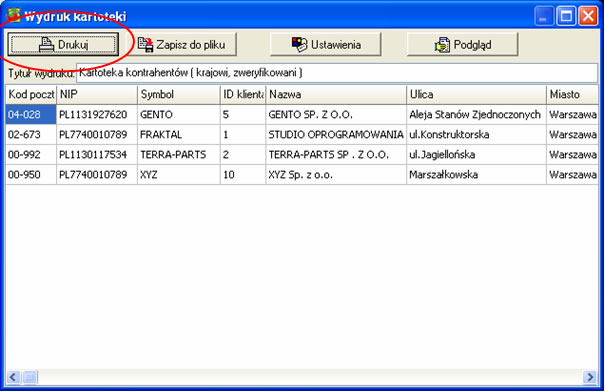Click NIP cell PL1131927620
Screen dimensions: 605x392
click(x=97, y=115)
